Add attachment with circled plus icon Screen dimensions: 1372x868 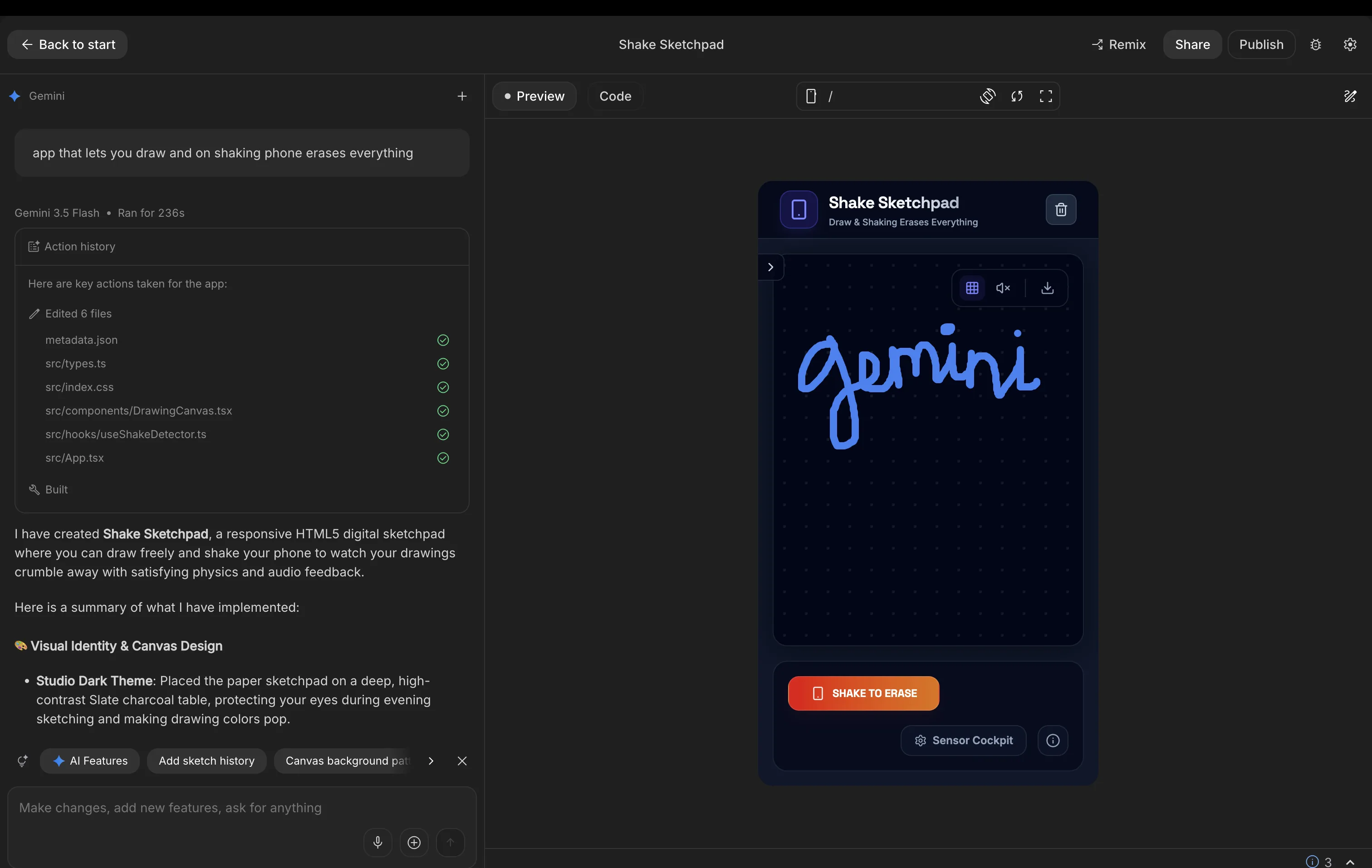click(414, 842)
